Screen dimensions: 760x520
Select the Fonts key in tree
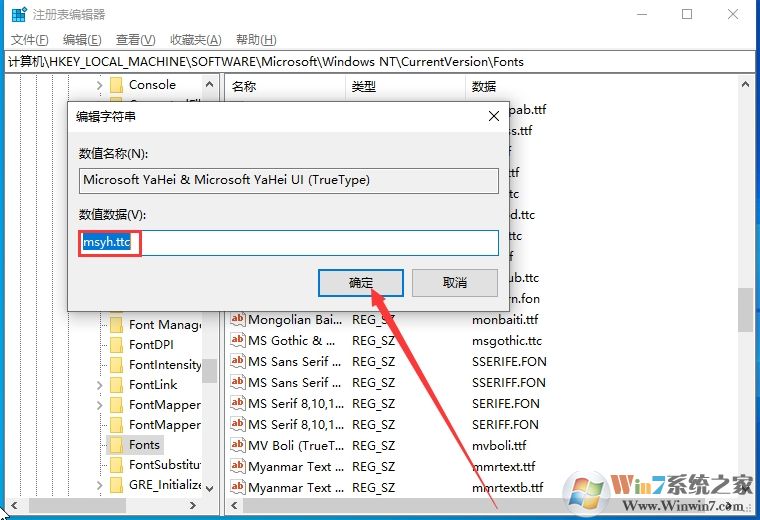(x=144, y=444)
